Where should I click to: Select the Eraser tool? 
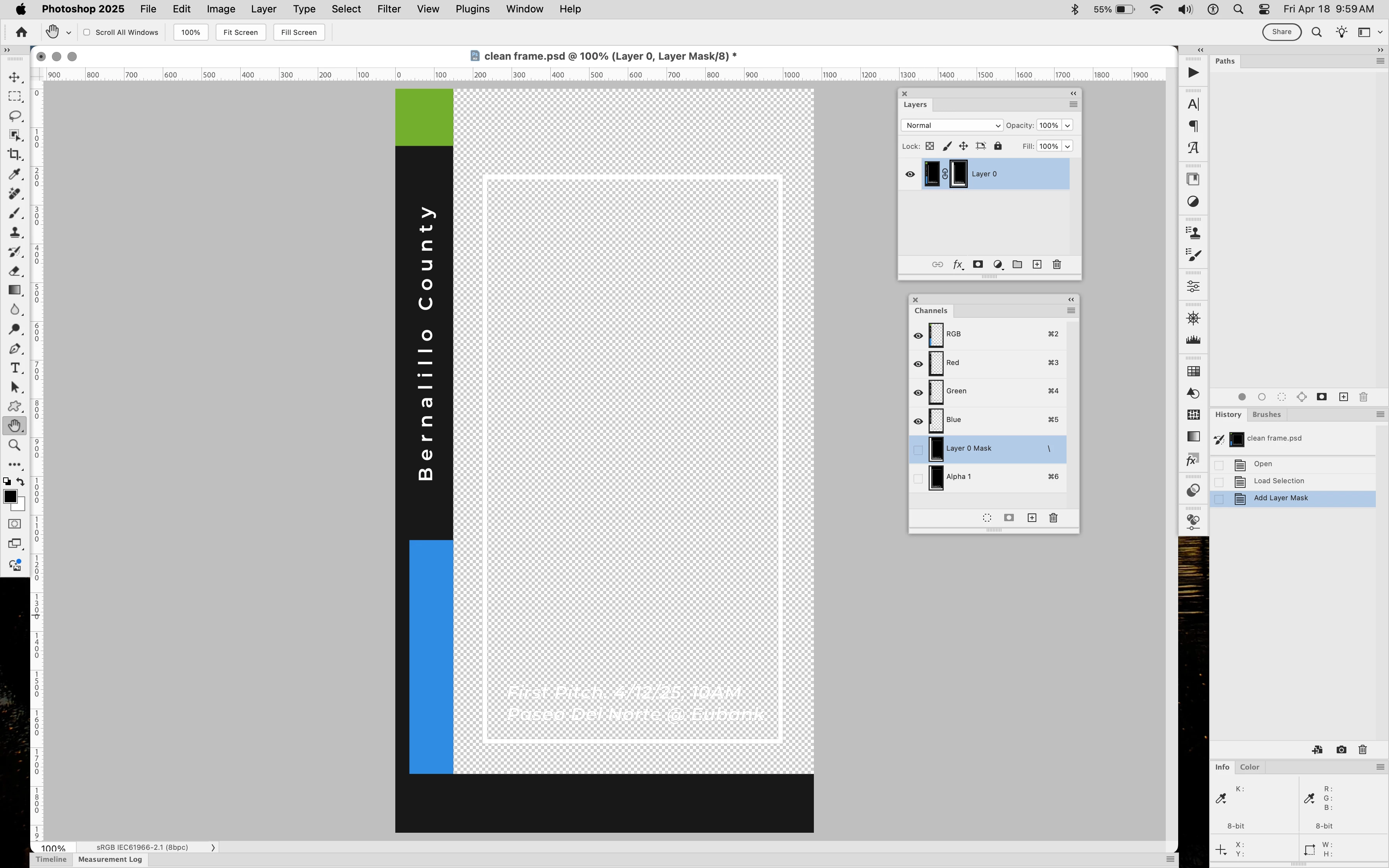(15, 271)
